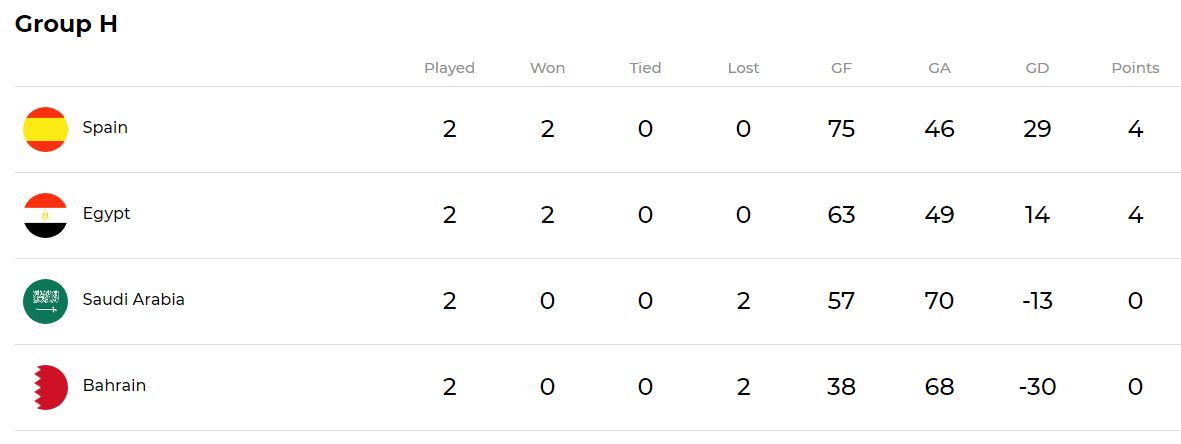Viewport: 1181px width, 444px height.
Task: Click the Lost column header
Action: click(743, 68)
